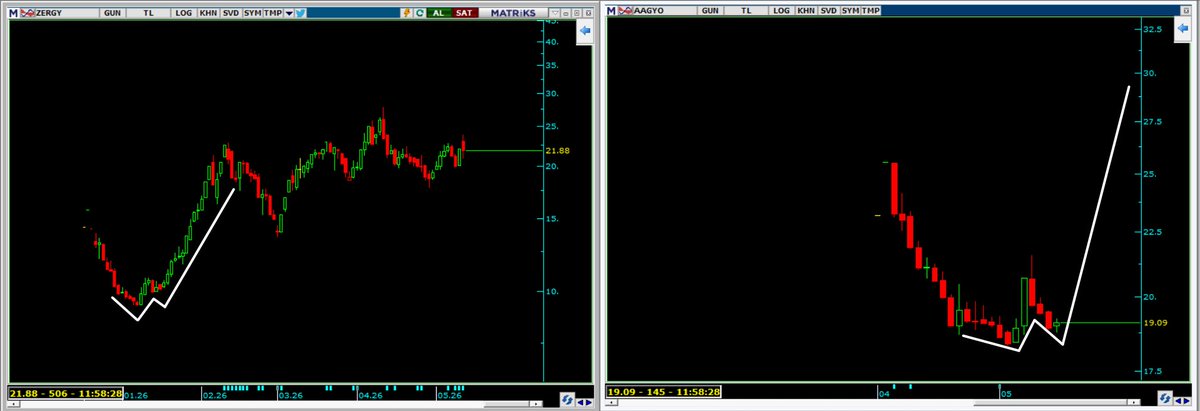Click the sync icon at ZERGY chart bottom
This screenshot has width=1200, height=411.
567,398
